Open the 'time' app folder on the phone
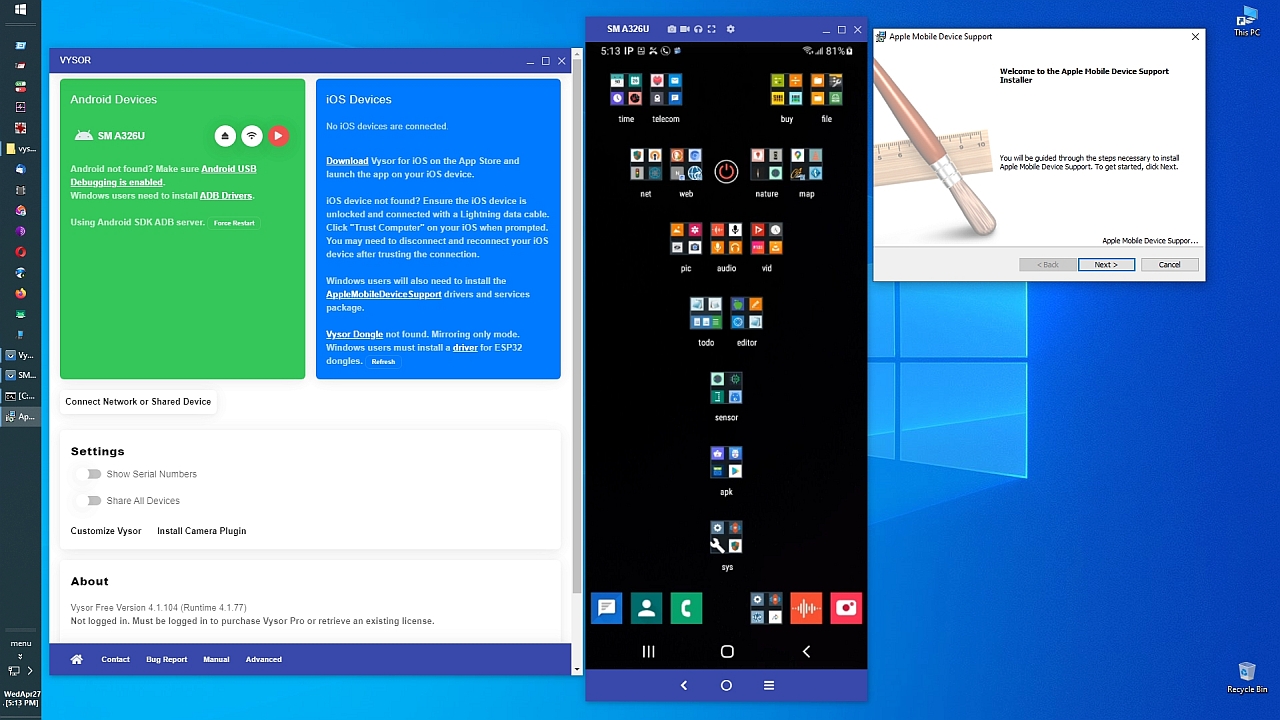Viewport: 1280px width, 720px height. (626, 97)
